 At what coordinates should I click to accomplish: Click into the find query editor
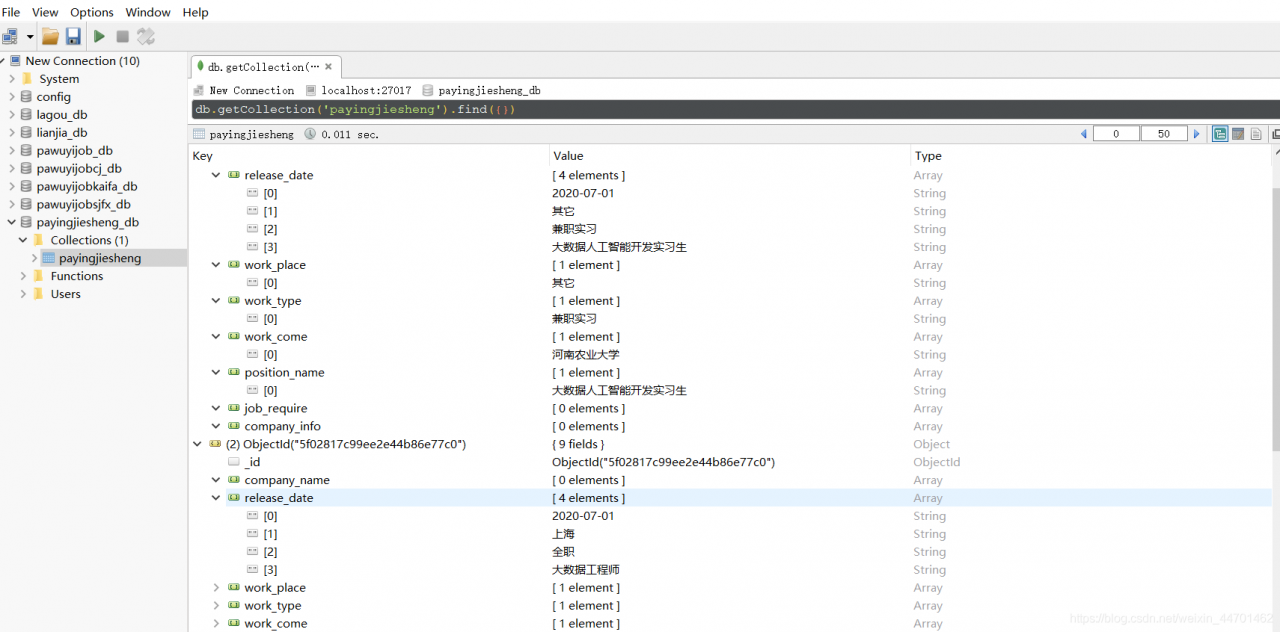click(735, 109)
